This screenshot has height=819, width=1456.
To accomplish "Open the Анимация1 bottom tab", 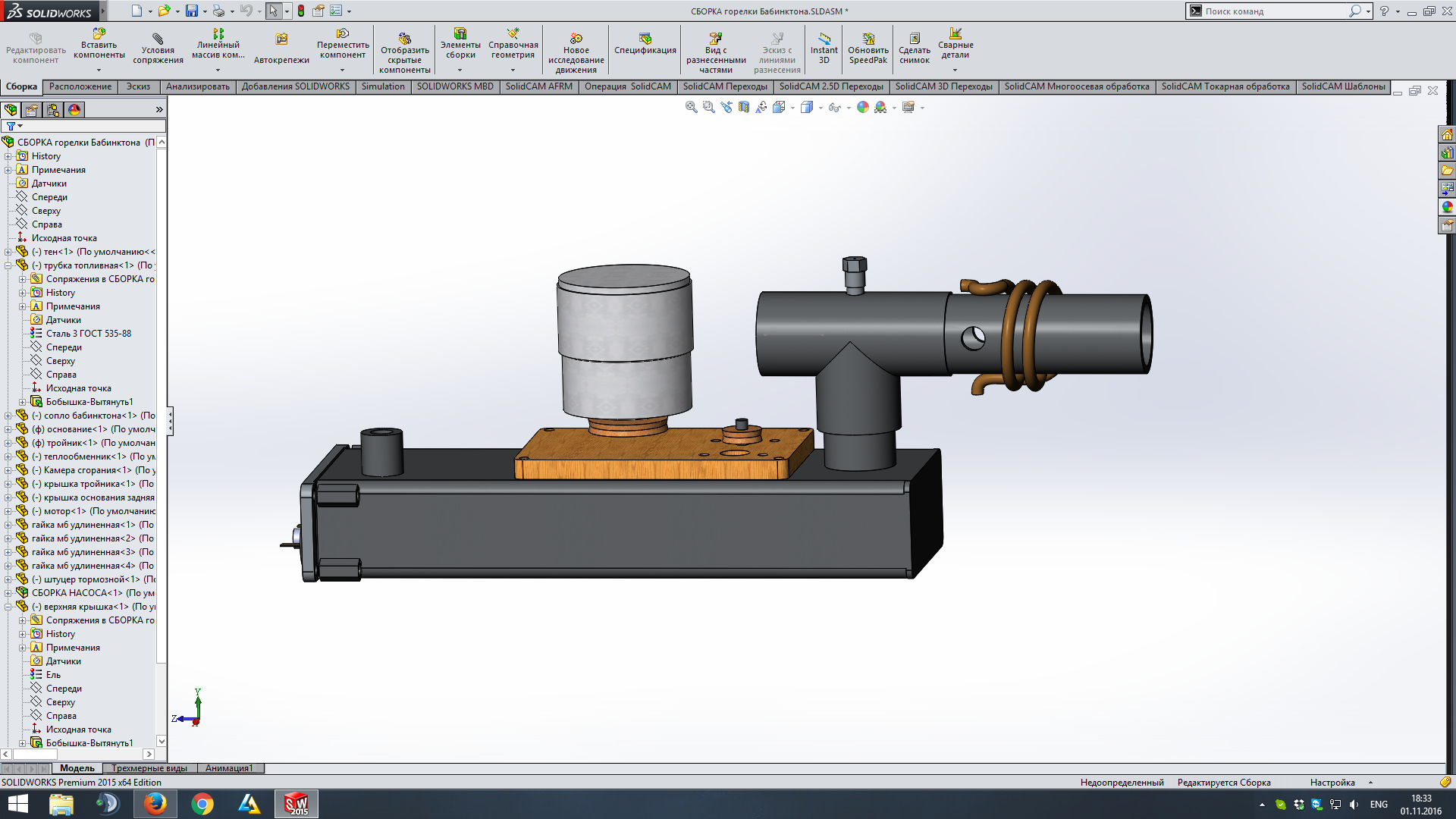I will coord(229,768).
